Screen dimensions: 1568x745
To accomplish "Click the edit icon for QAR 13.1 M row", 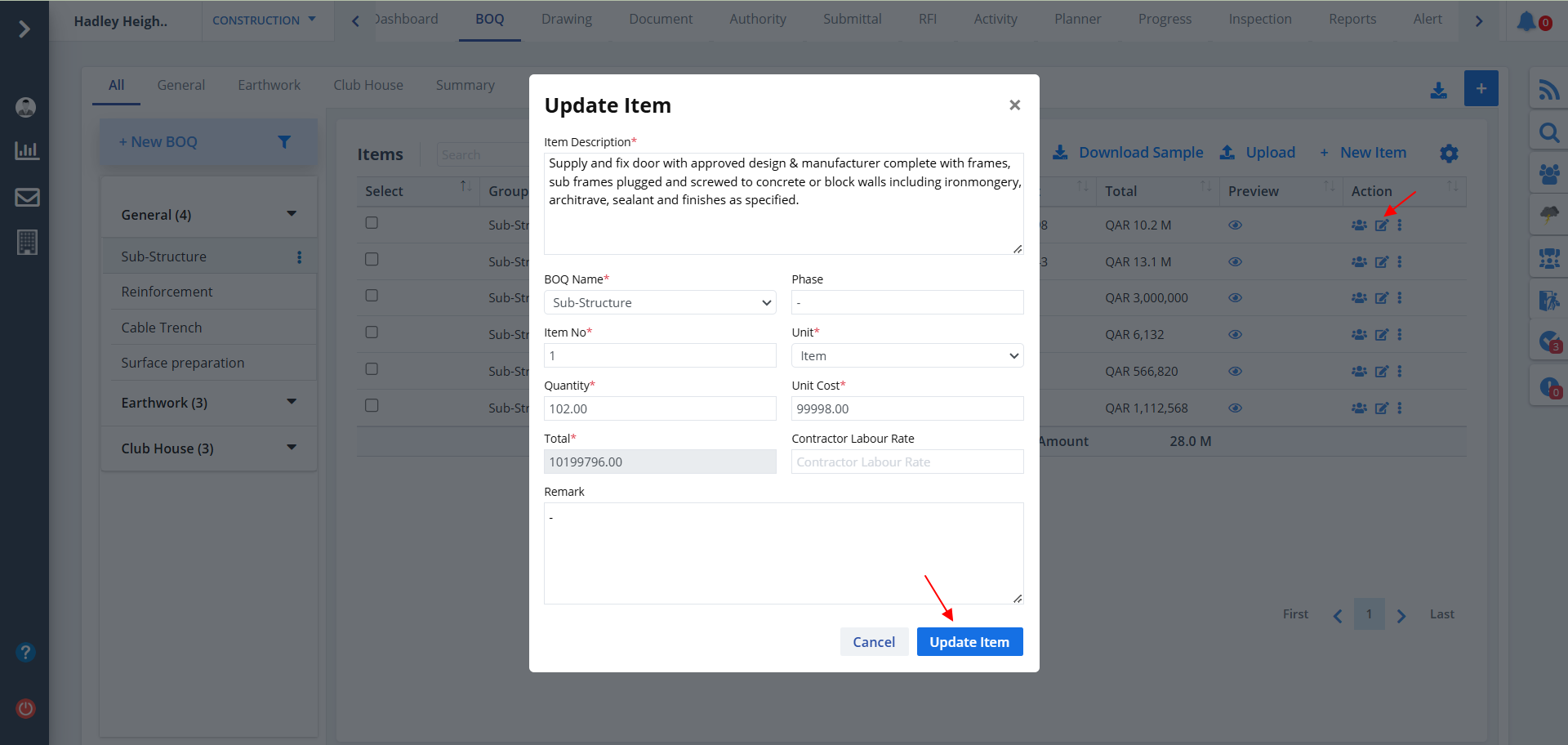I will tap(1381, 262).
